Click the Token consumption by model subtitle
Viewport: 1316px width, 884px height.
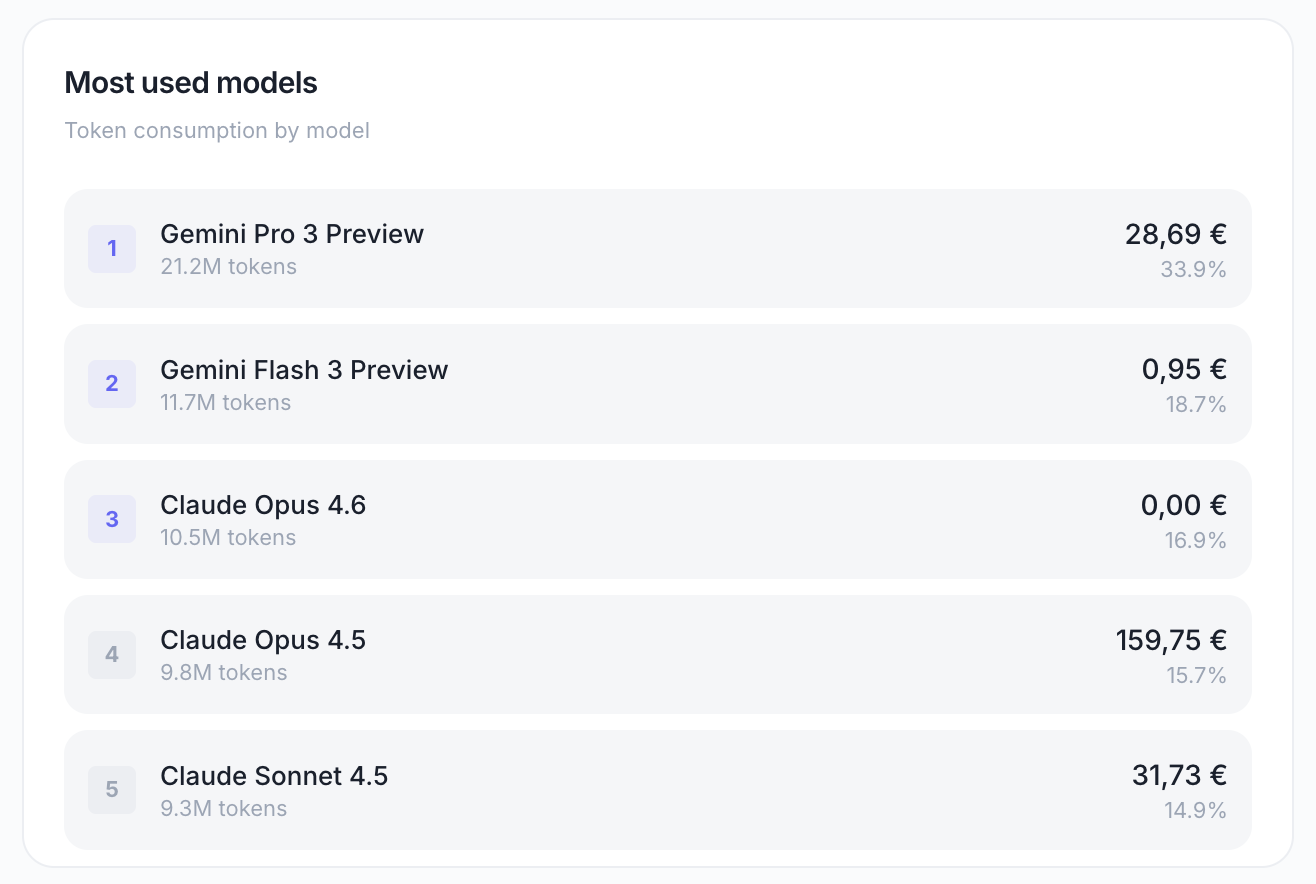[217, 131]
